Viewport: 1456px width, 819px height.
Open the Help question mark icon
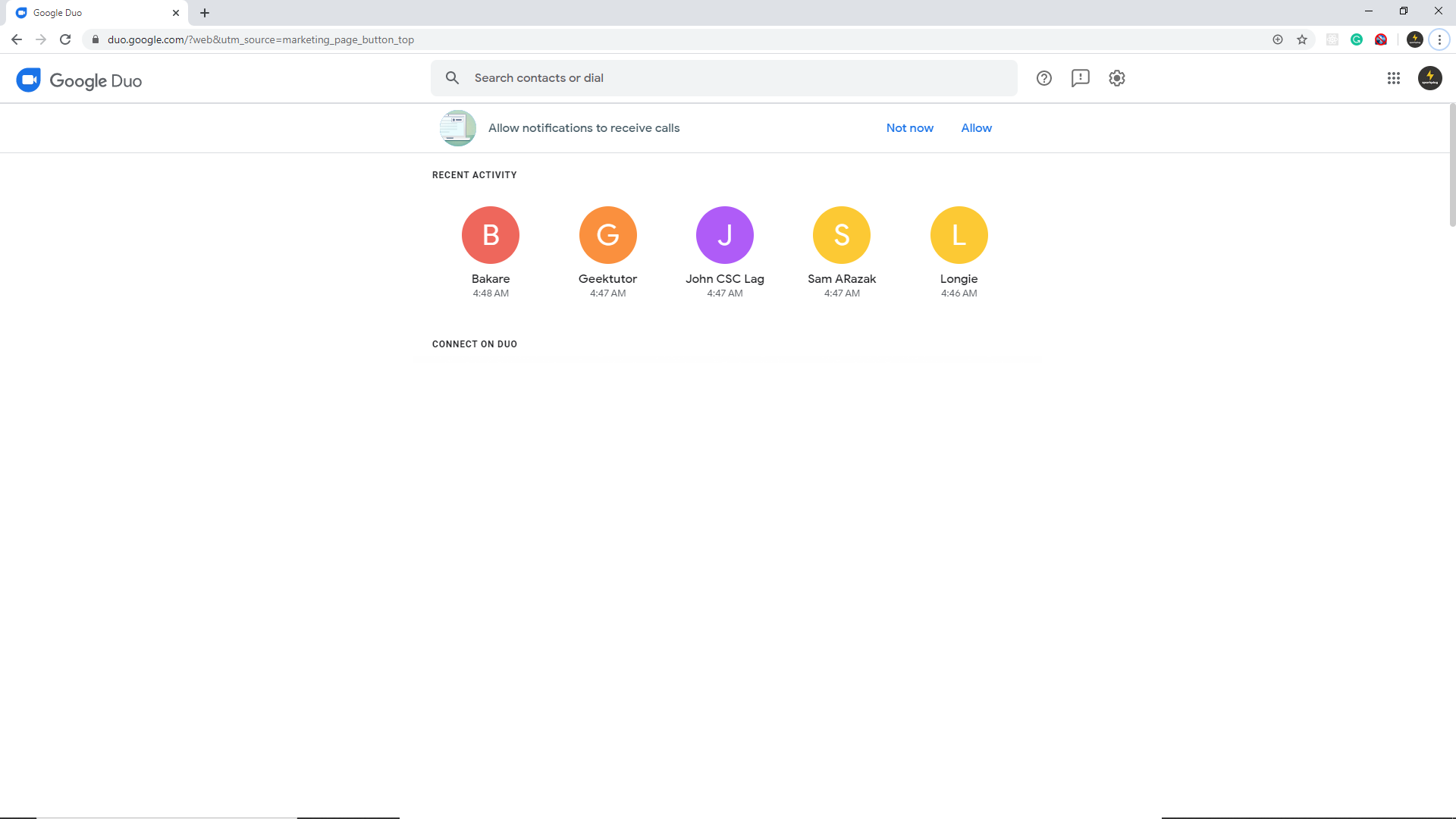1044,78
